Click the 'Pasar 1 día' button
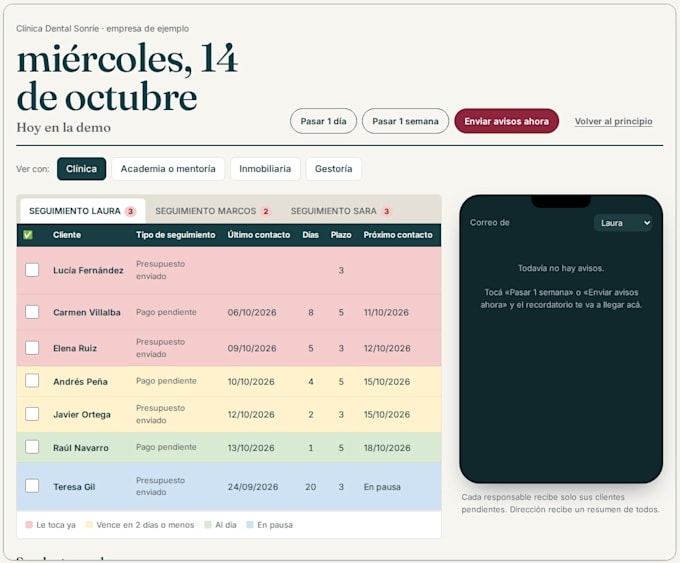The image size is (680, 563). point(324,121)
